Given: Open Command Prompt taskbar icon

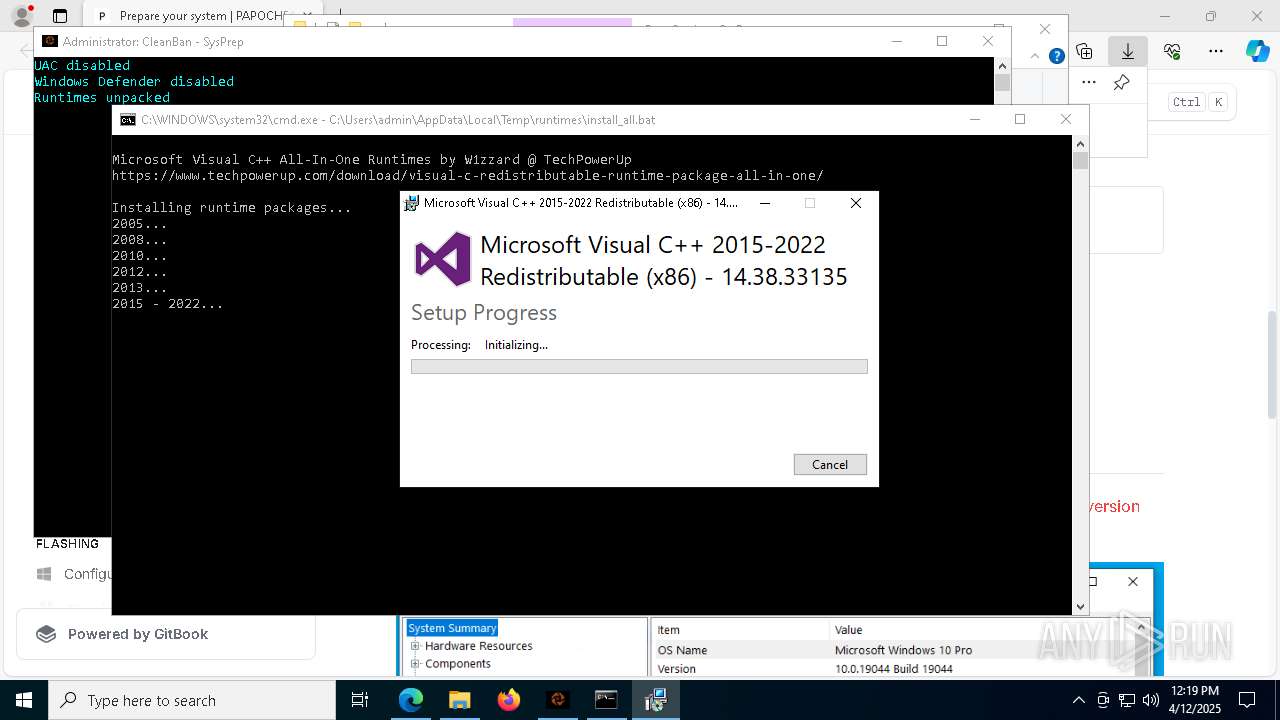Looking at the screenshot, I should pyautogui.click(x=606, y=700).
